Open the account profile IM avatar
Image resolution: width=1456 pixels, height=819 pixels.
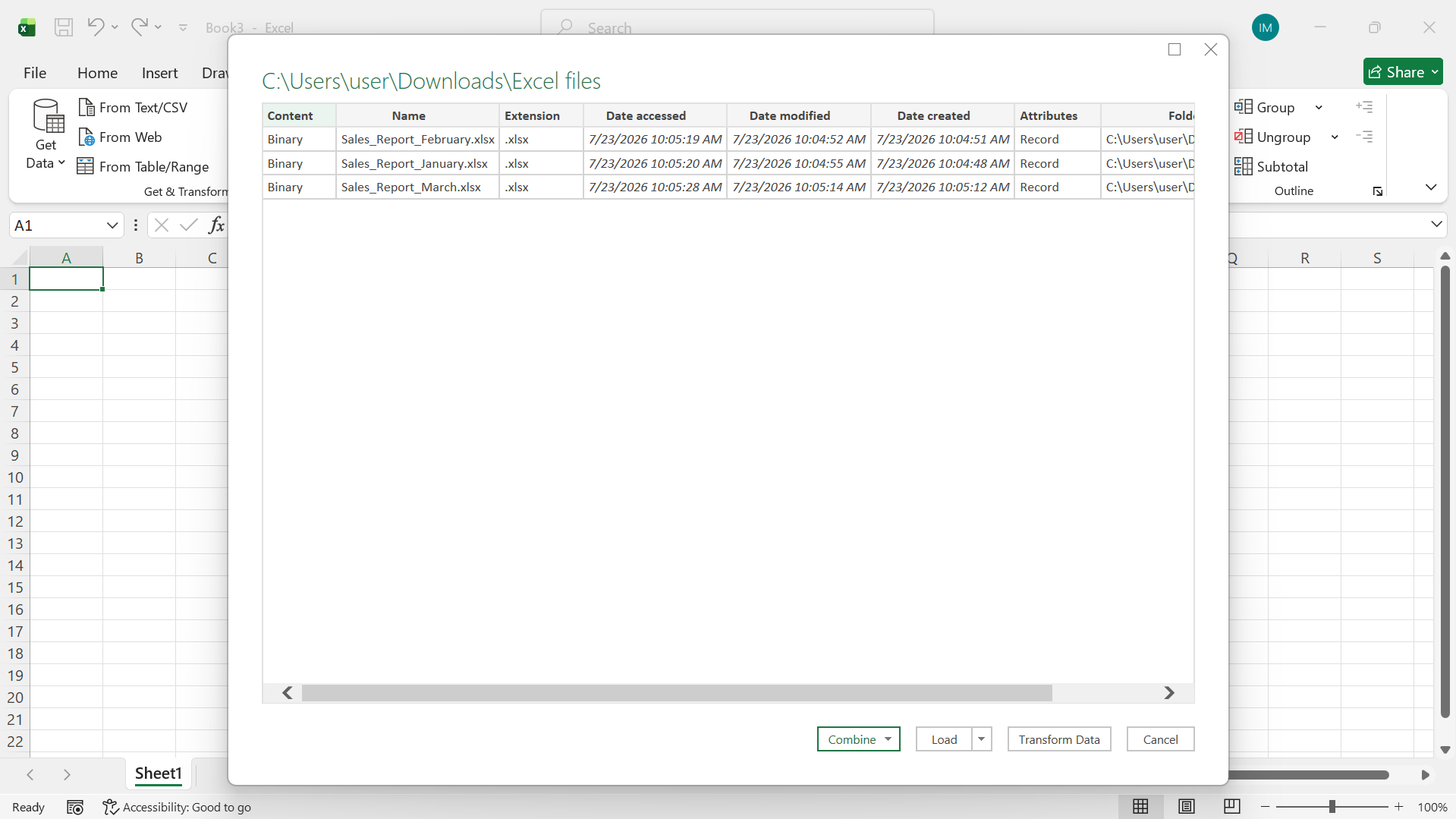1265,27
